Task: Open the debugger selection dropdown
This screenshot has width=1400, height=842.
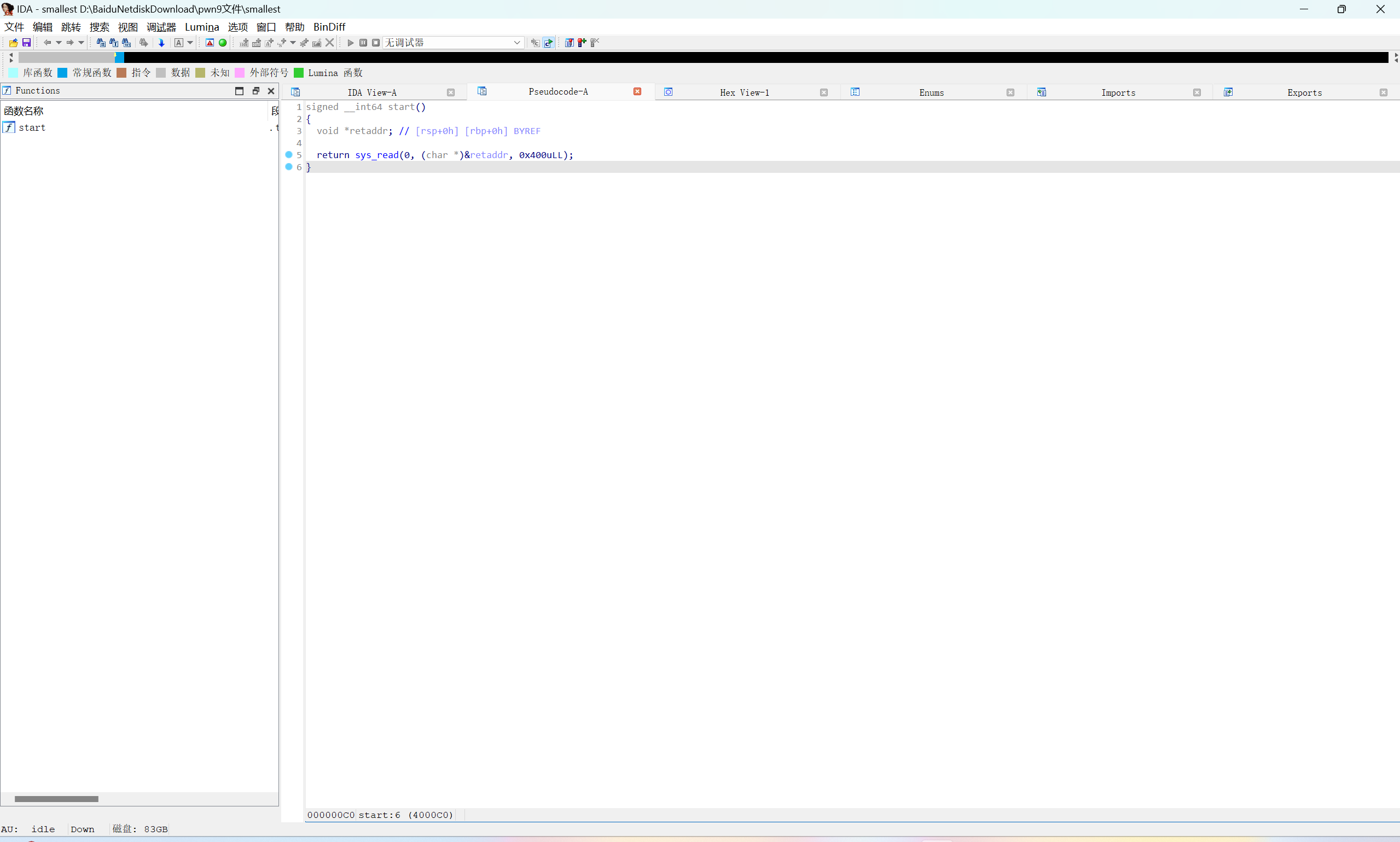Action: [x=517, y=43]
